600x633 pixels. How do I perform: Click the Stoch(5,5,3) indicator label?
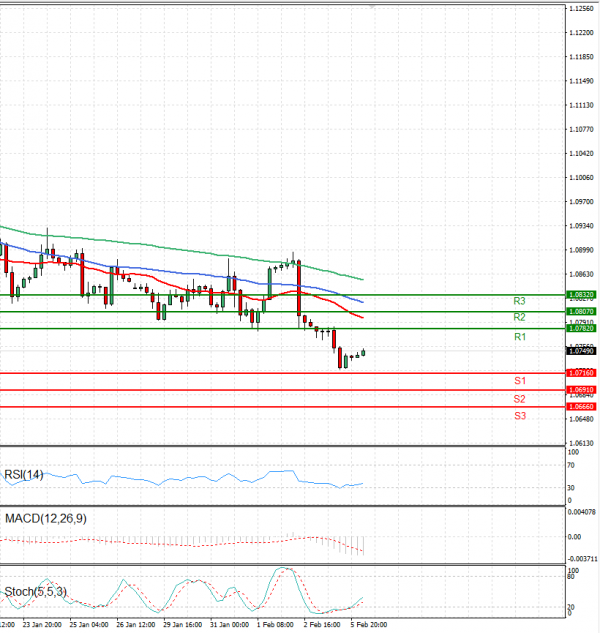pyautogui.click(x=36, y=592)
